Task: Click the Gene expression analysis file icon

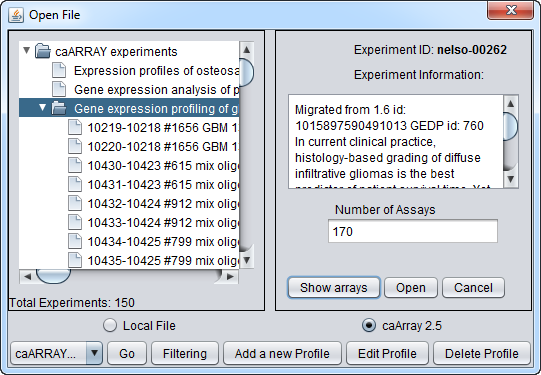Action: tap(59, 89)
